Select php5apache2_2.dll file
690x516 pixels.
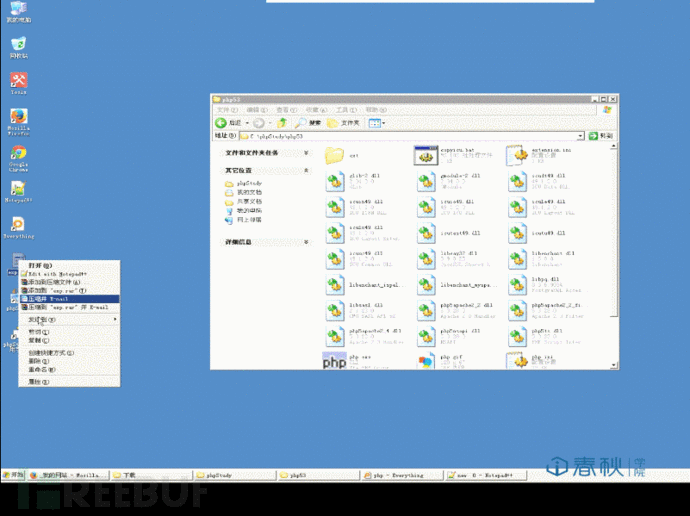pyautogui.click(x=455, y=311)
